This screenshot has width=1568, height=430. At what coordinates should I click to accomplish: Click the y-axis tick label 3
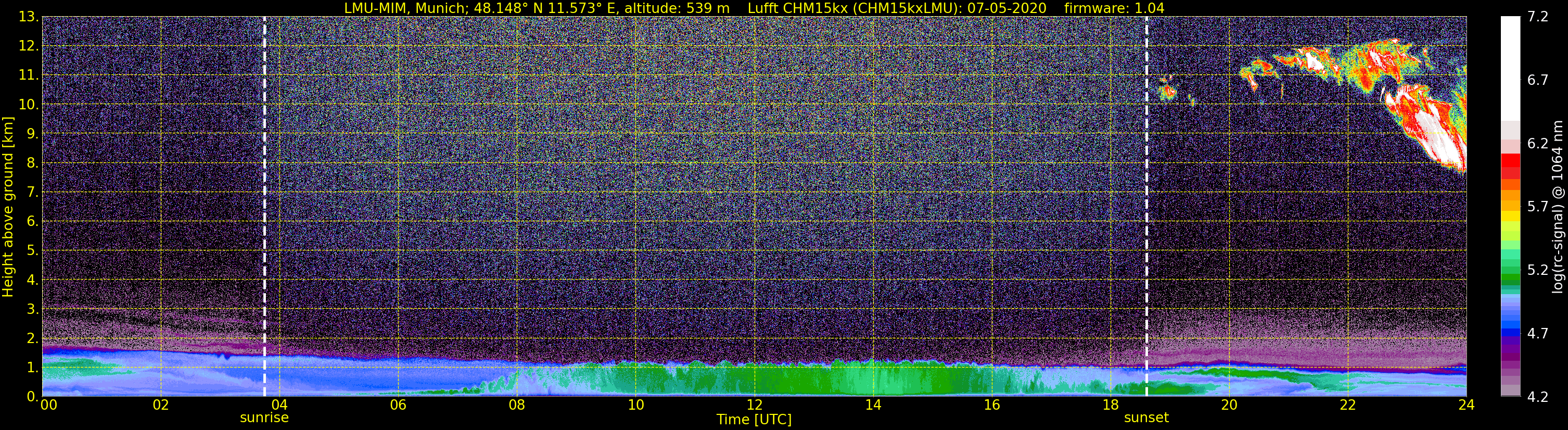click(x=33, y=309)
